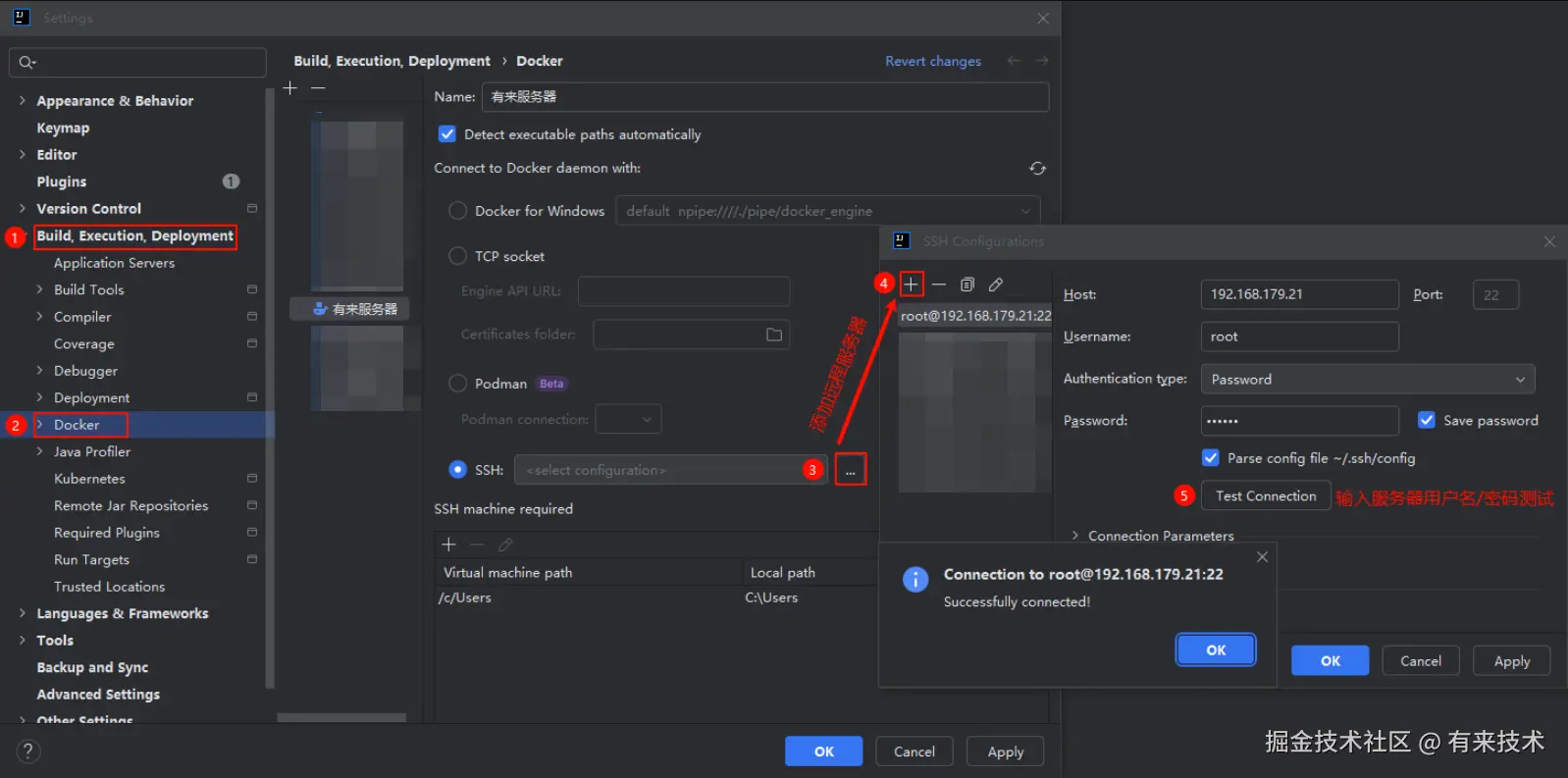Select the Podman radio option
This screenshot has height=778, width=1568.
[457, 384]
